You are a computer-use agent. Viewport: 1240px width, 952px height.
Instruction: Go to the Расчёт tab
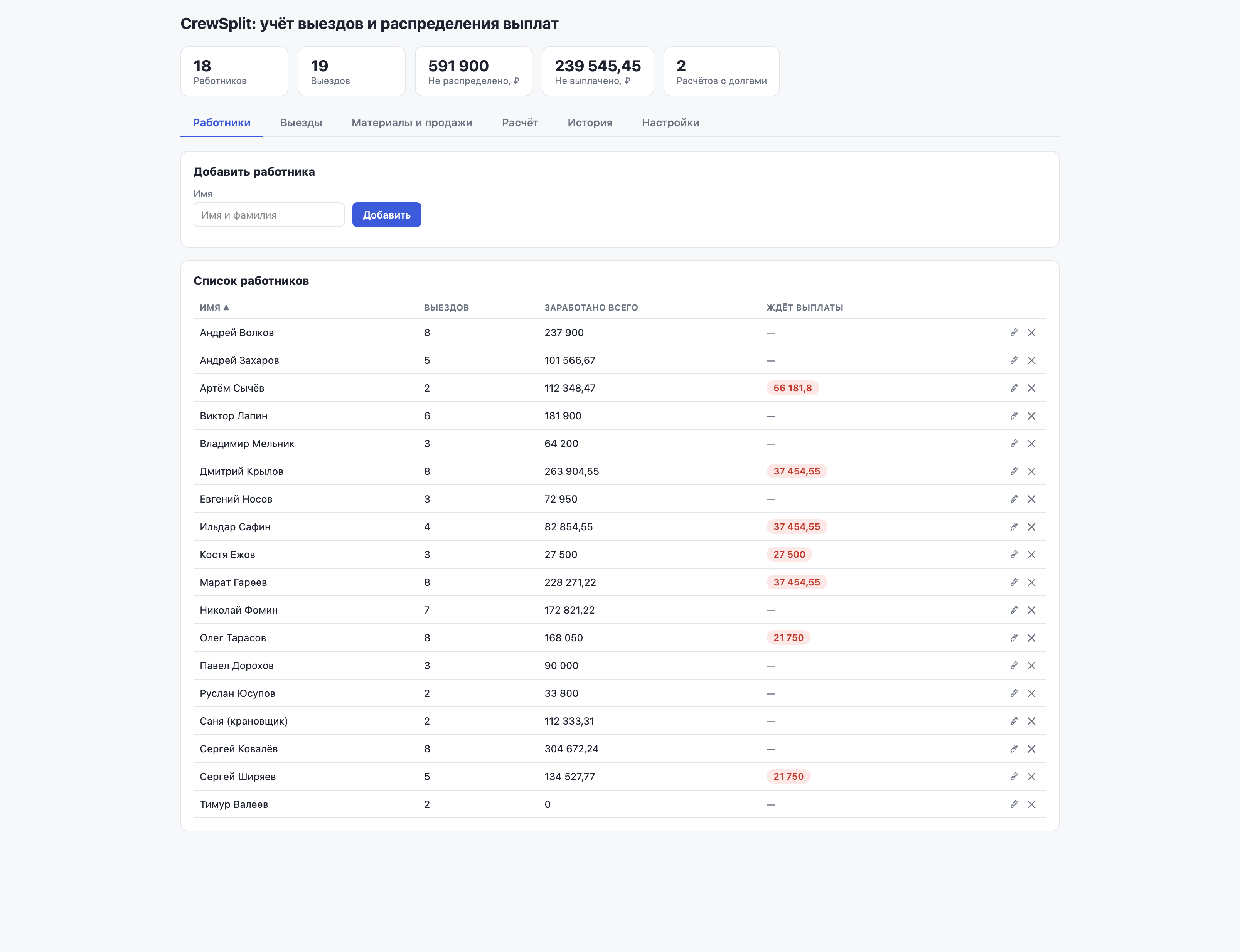point(520,123)
